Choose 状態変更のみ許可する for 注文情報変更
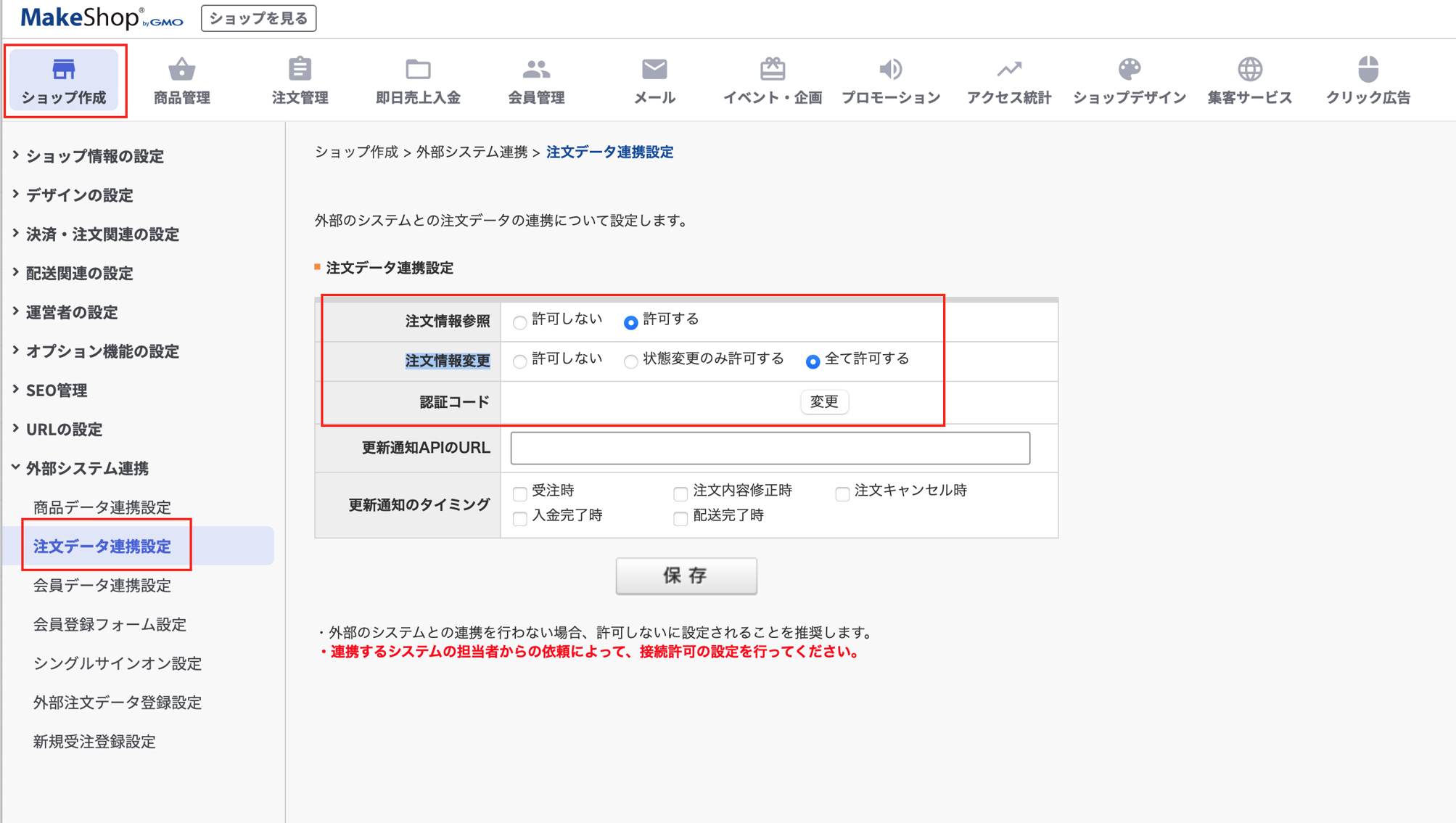 pyautogui.click(x=630, y=361)
